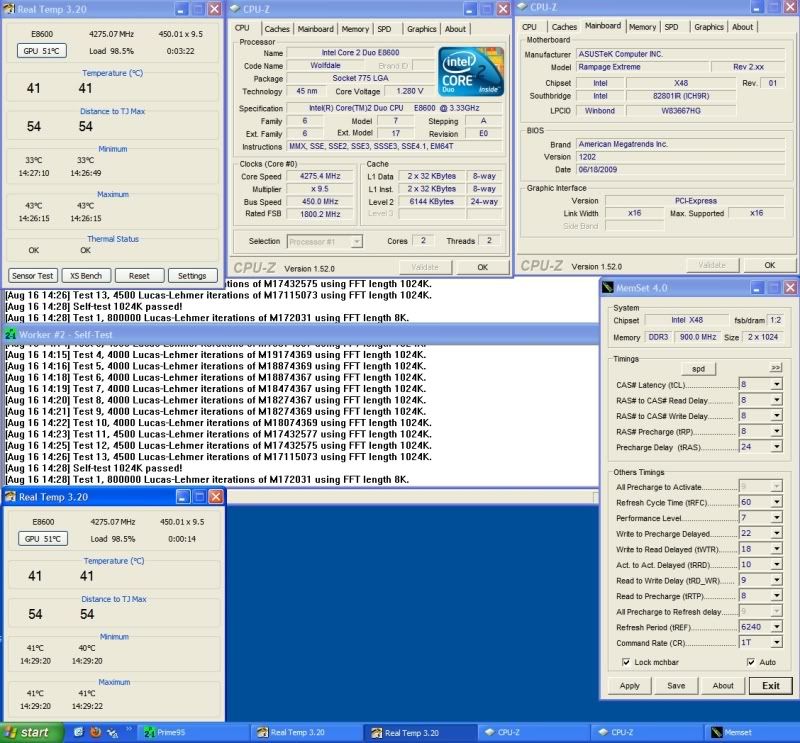
Task: Switch to Caches tab in left CPU-Z
Action: click(277, 29)
